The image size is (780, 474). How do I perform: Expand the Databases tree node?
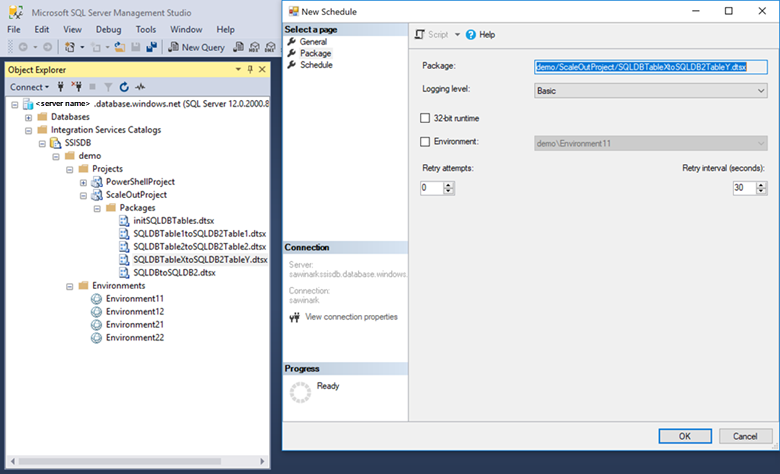[x=28, y=117]
